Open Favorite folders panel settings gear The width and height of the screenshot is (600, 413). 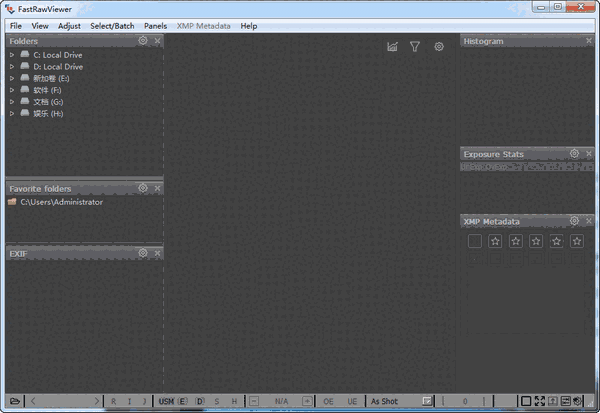(143, 188)
